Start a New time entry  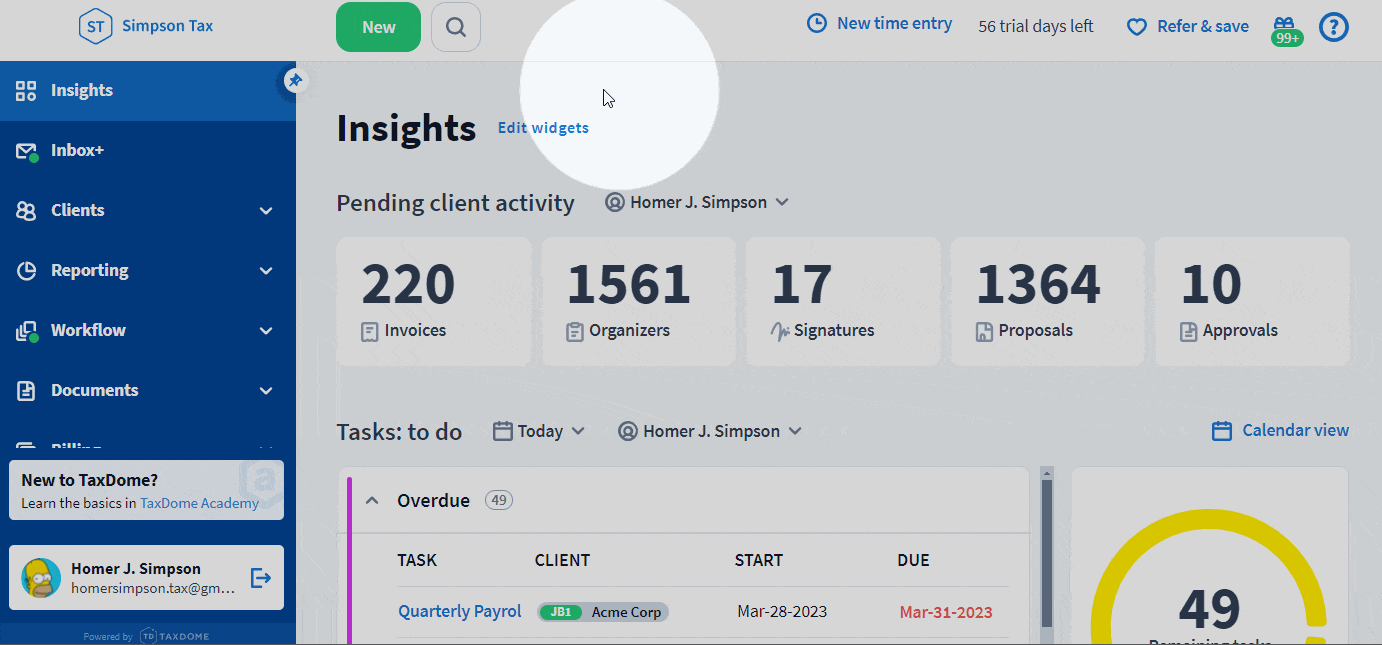coord(880,23)
